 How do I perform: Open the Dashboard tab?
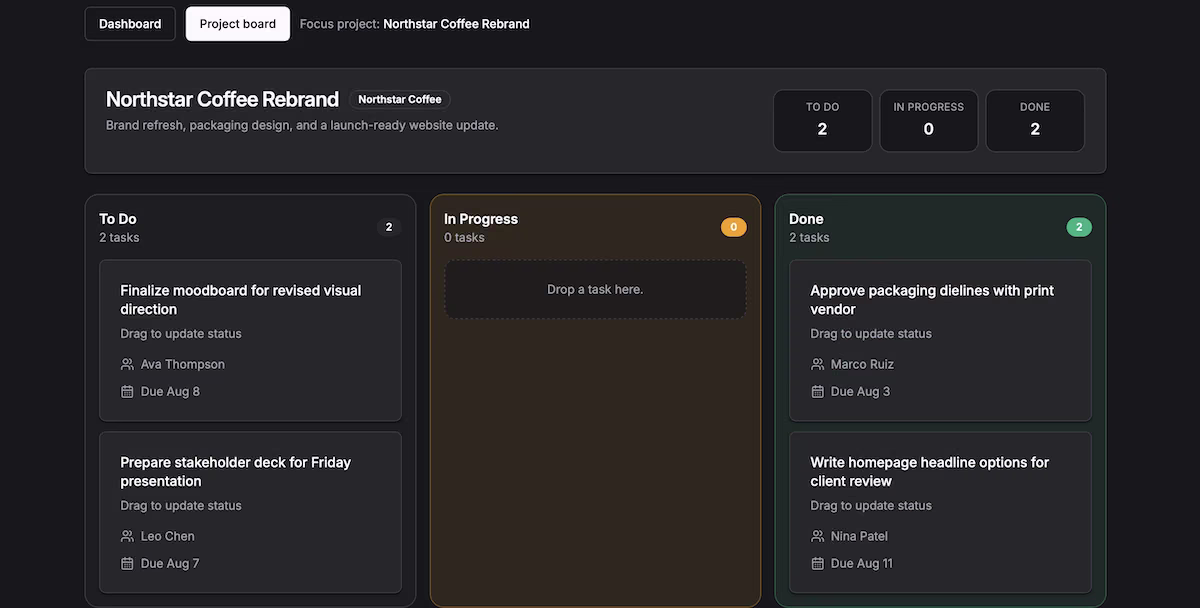[x=130, y=24]
